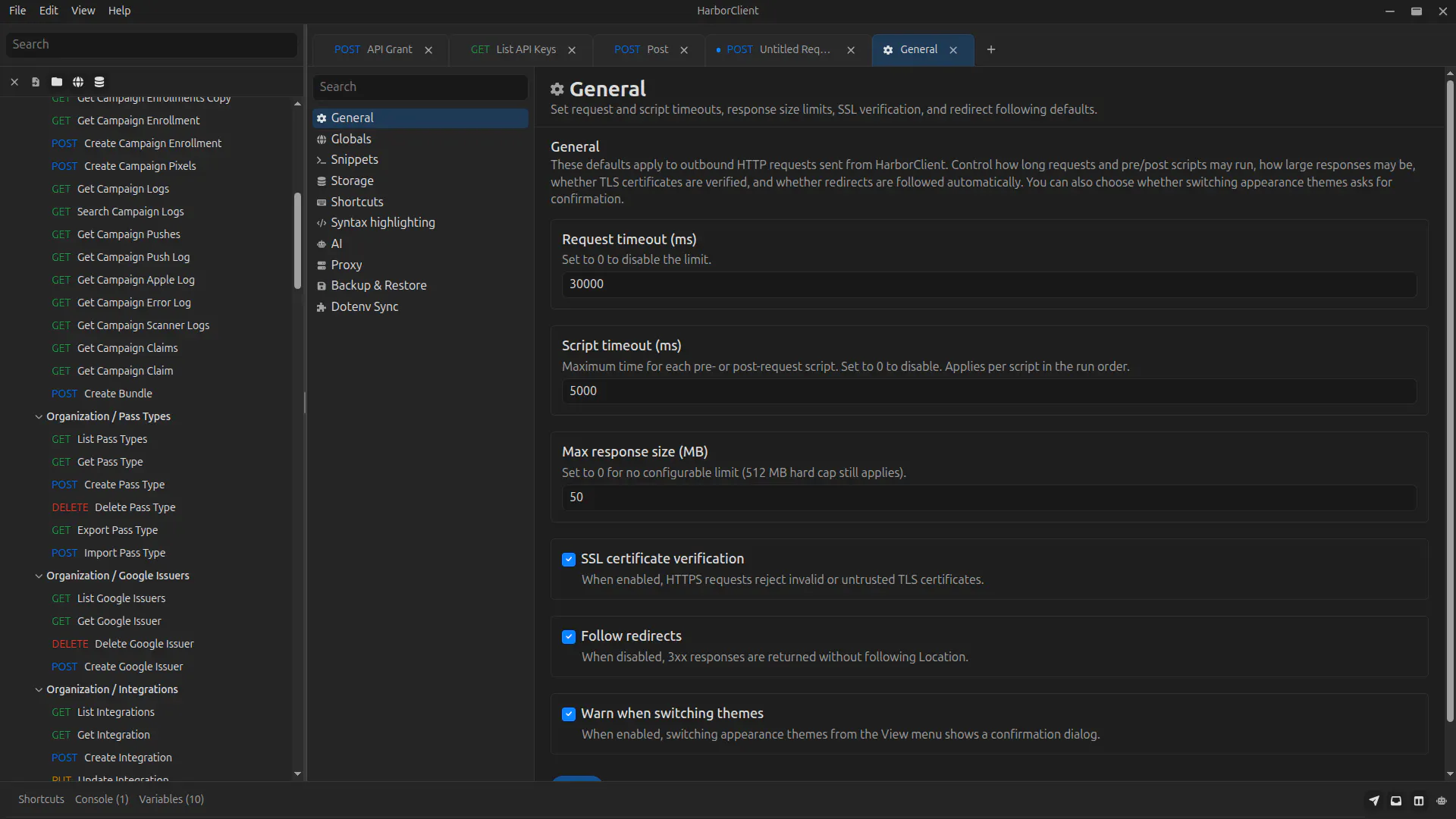
Task: Click the settings page vertical scrollbar thumb
Action: point(1450,400)
